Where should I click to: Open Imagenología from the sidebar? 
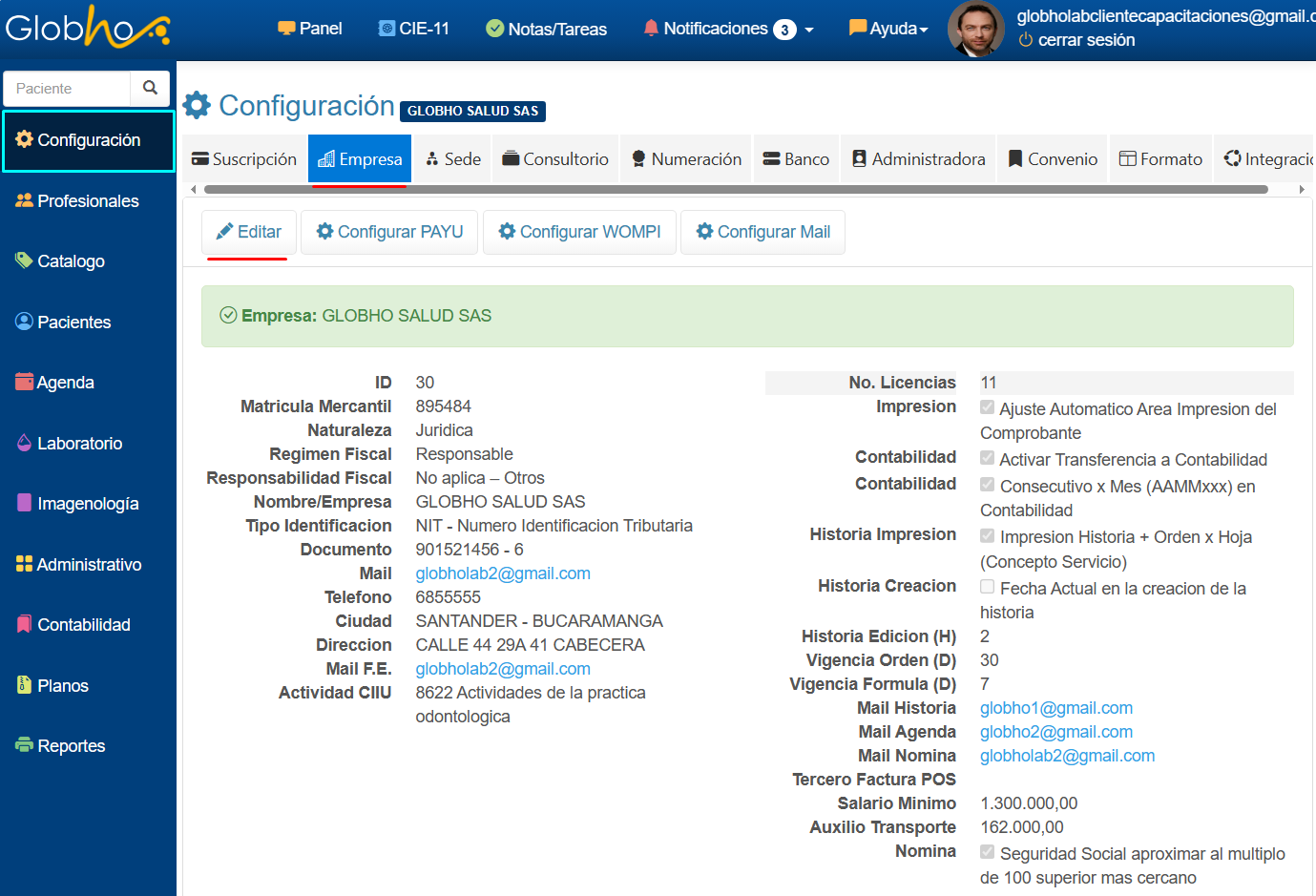coord(87,504)
